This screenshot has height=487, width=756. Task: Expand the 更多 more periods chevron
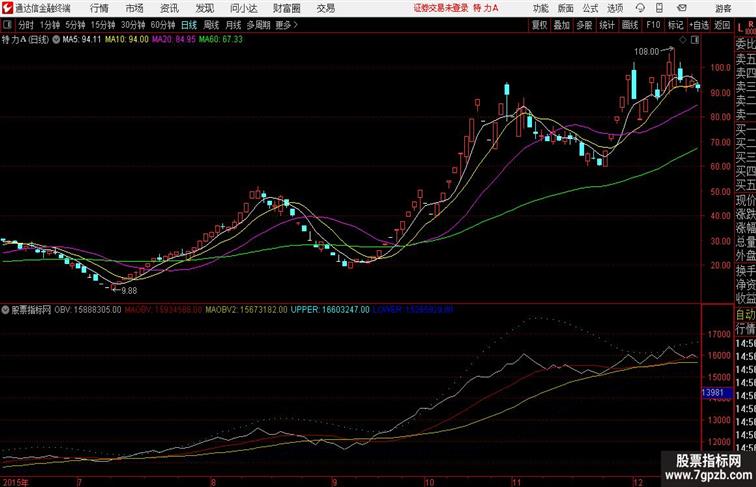coord(287,25)
